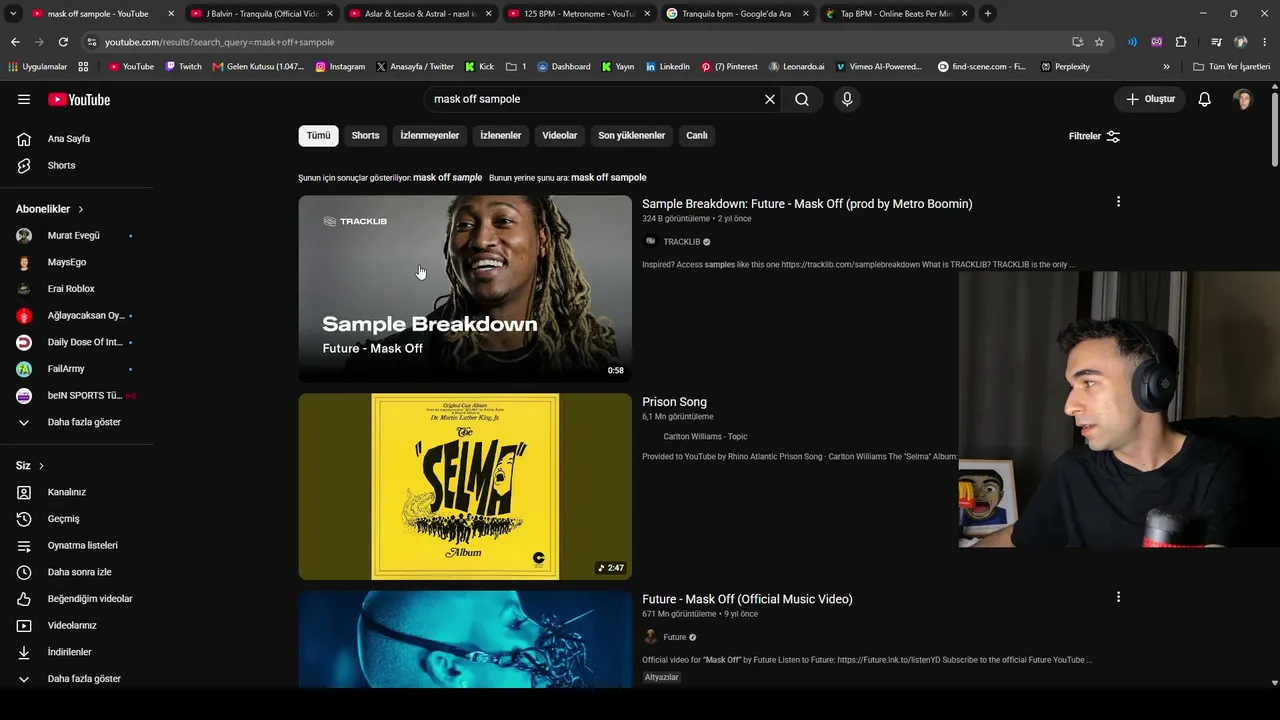Open the Filtreler filter panel
This screenshot has width=1280, height=720.
tap(1094, 136)
